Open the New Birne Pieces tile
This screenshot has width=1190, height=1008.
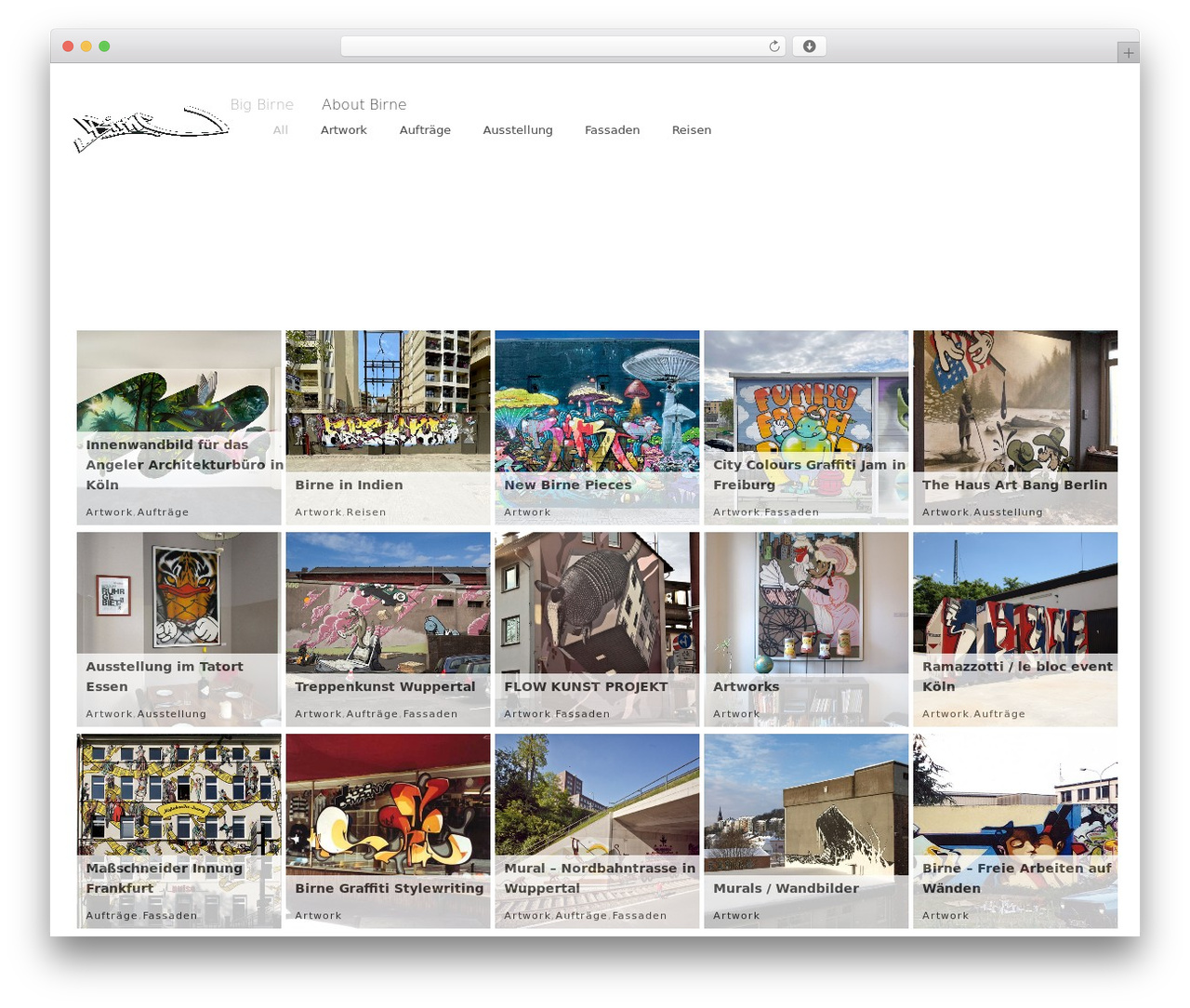click(x=597, y=428)
